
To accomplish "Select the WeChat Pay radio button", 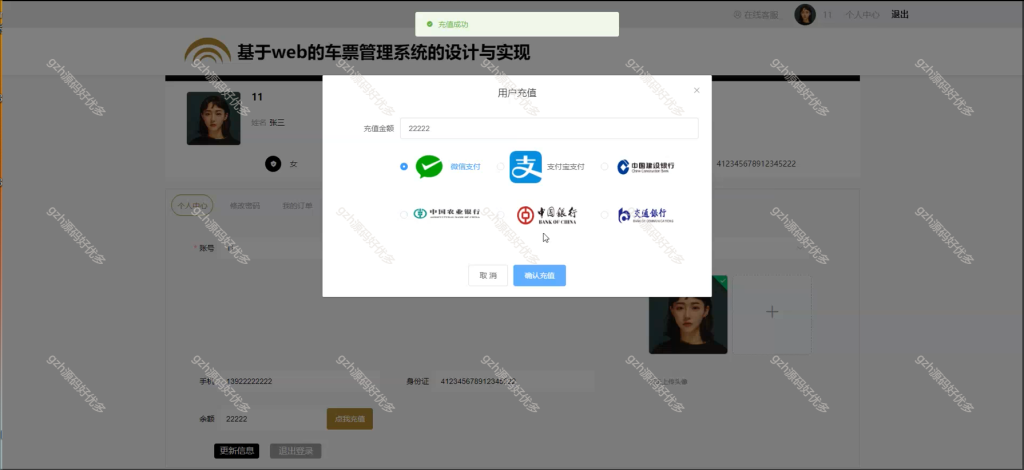I will click(404, 166).
